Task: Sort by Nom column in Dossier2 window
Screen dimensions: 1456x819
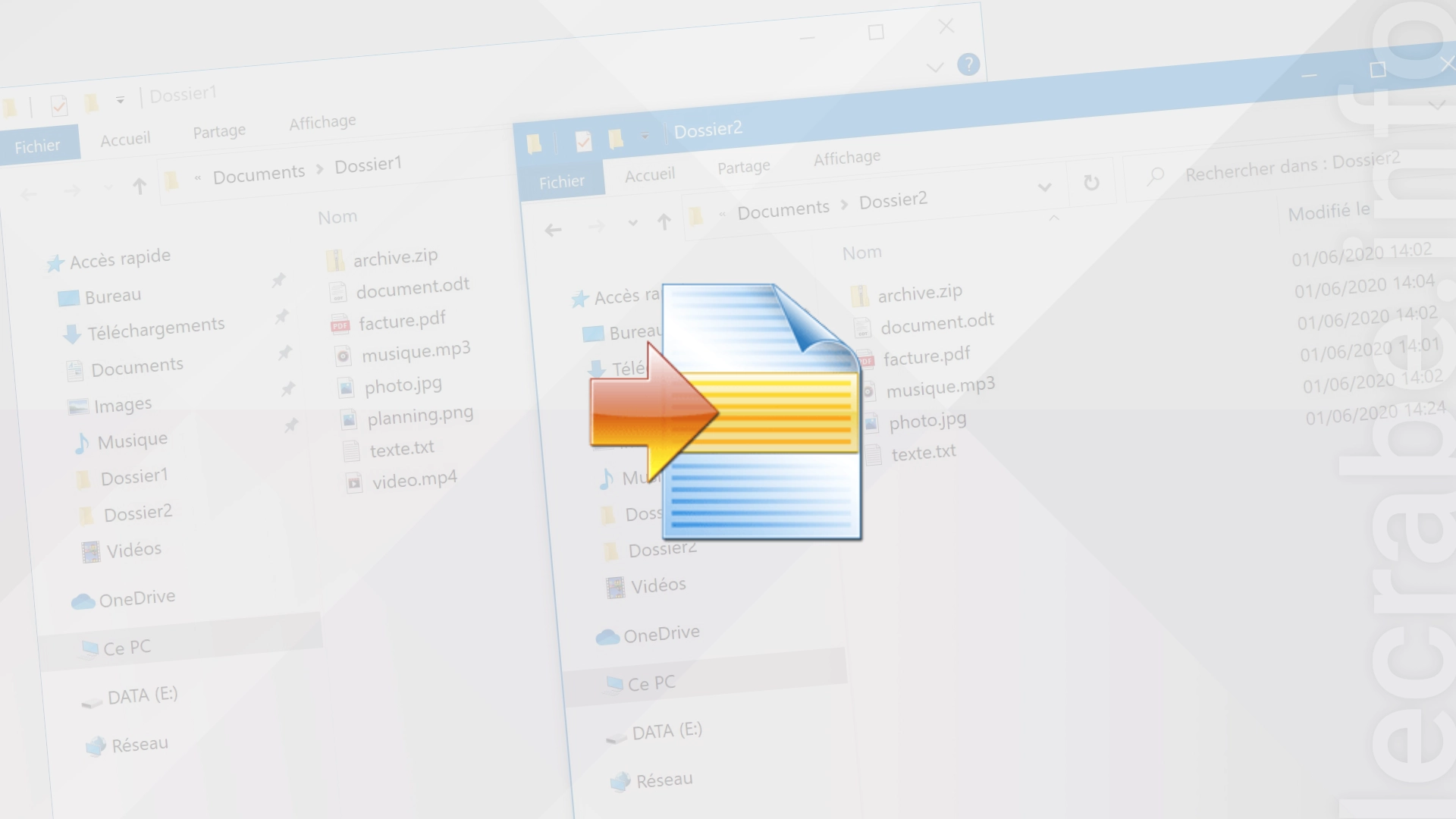Action: click(862, 253)
